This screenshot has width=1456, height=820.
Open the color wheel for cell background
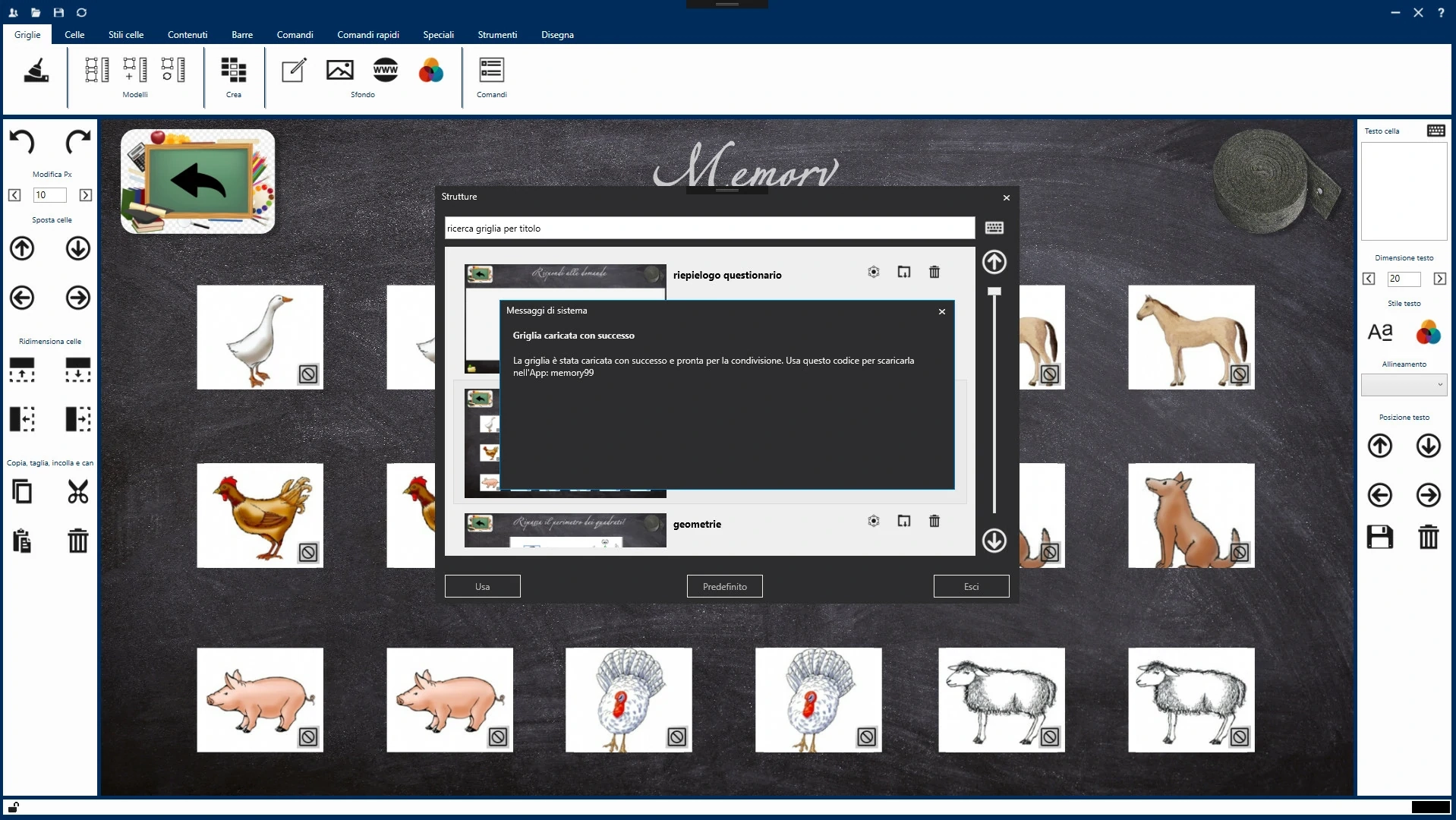tap(431, 71)
